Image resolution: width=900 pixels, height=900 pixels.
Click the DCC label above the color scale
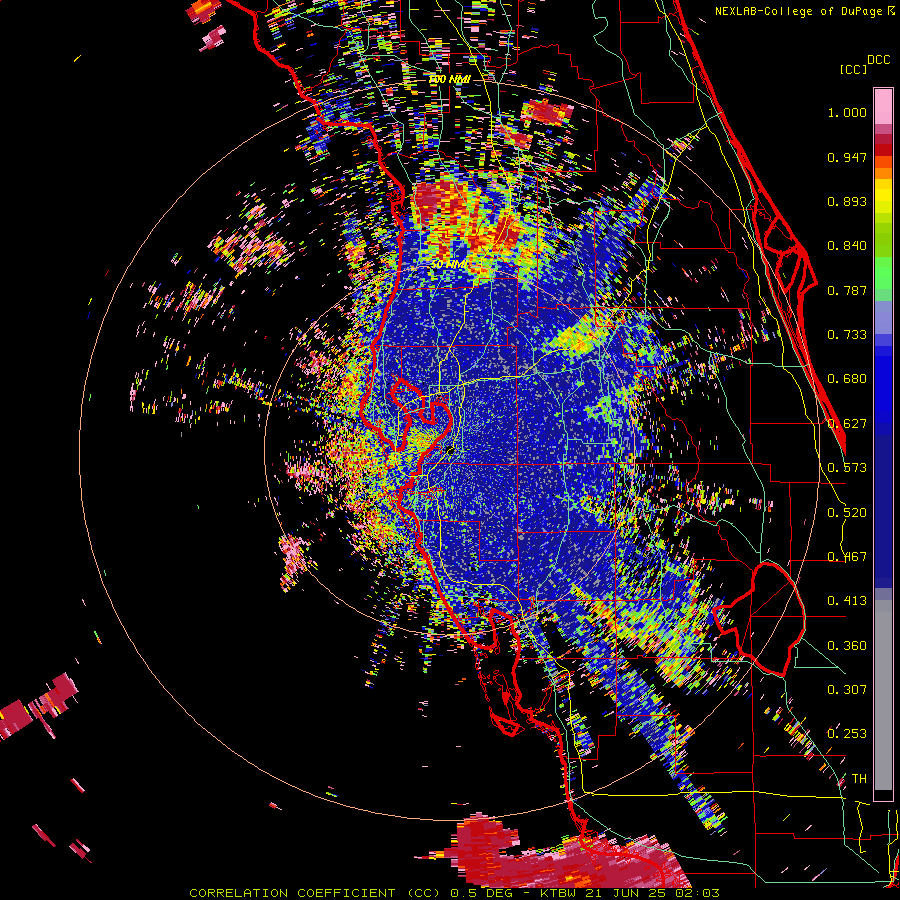pos(878,60)
